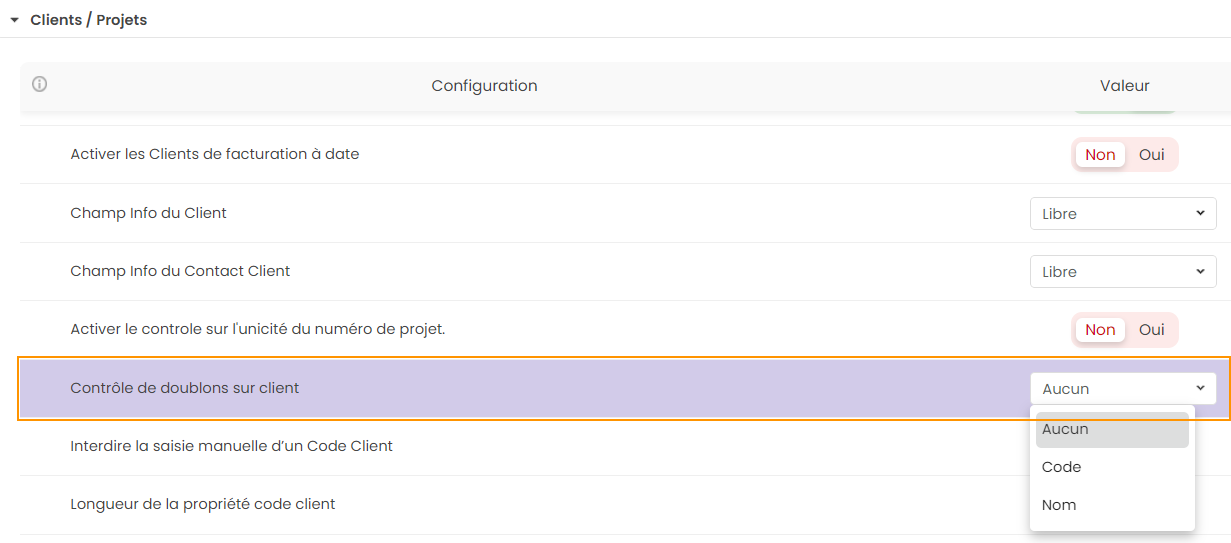Open 'Champ Info du Contact Client' dropdown
This screenshot has height=543, width=1231.
(x=1123, y=272)
